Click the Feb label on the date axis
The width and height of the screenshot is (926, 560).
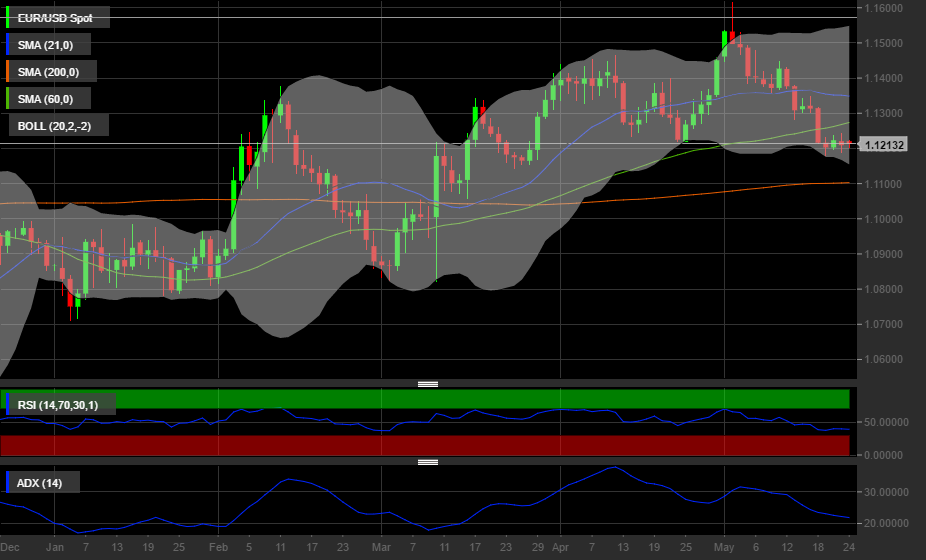coord(218,548)
